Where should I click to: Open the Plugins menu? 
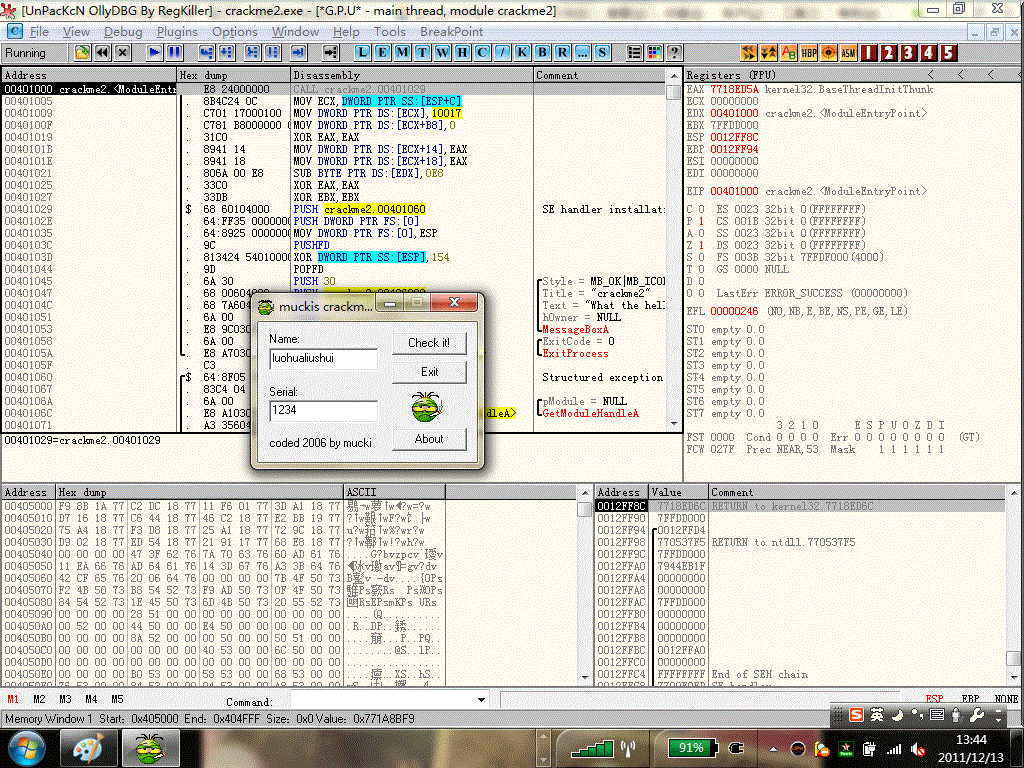[177, 31]
